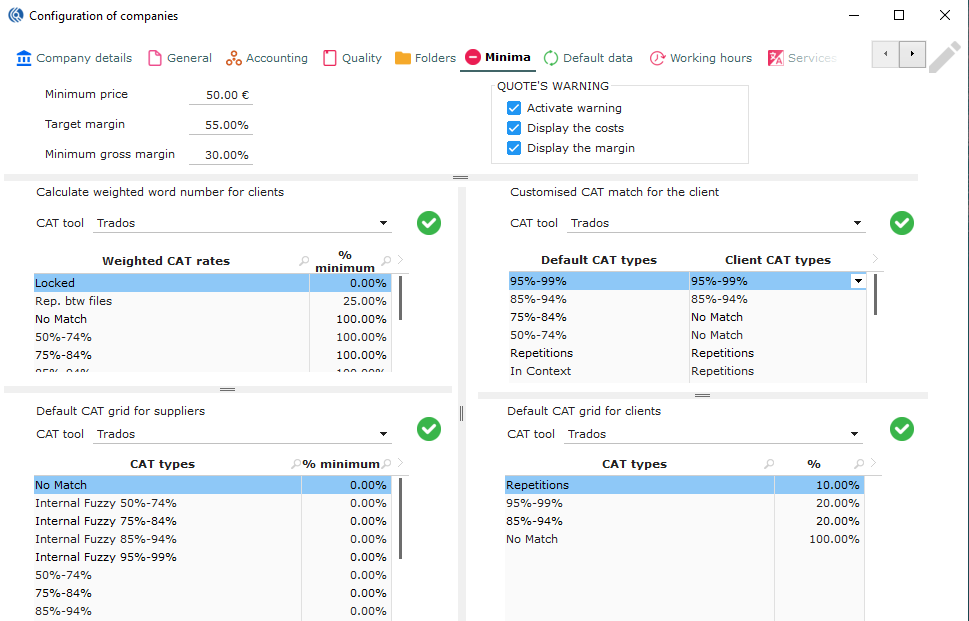Click green checkmark beside weighted word CAT tool
Screen dimensions: 969x621
(x=429, y=223)
